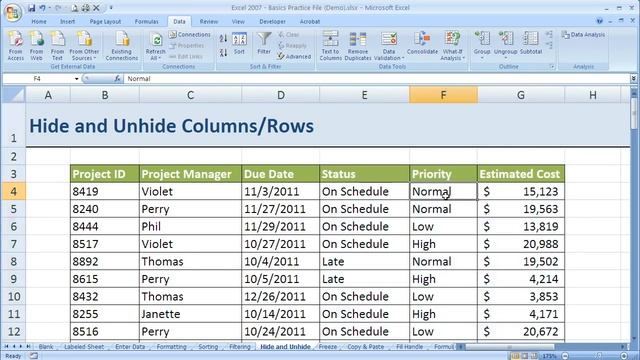Go to last sheet navigation arrow
This screenshot has height=360, width=640.
point(28,347)
